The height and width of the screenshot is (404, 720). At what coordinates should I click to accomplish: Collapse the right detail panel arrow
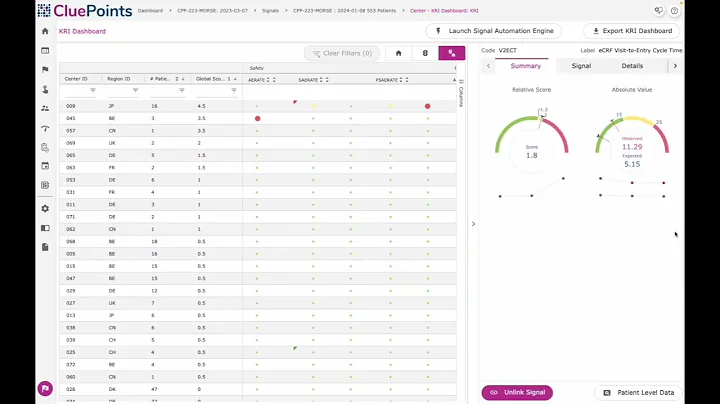(473, 224)
